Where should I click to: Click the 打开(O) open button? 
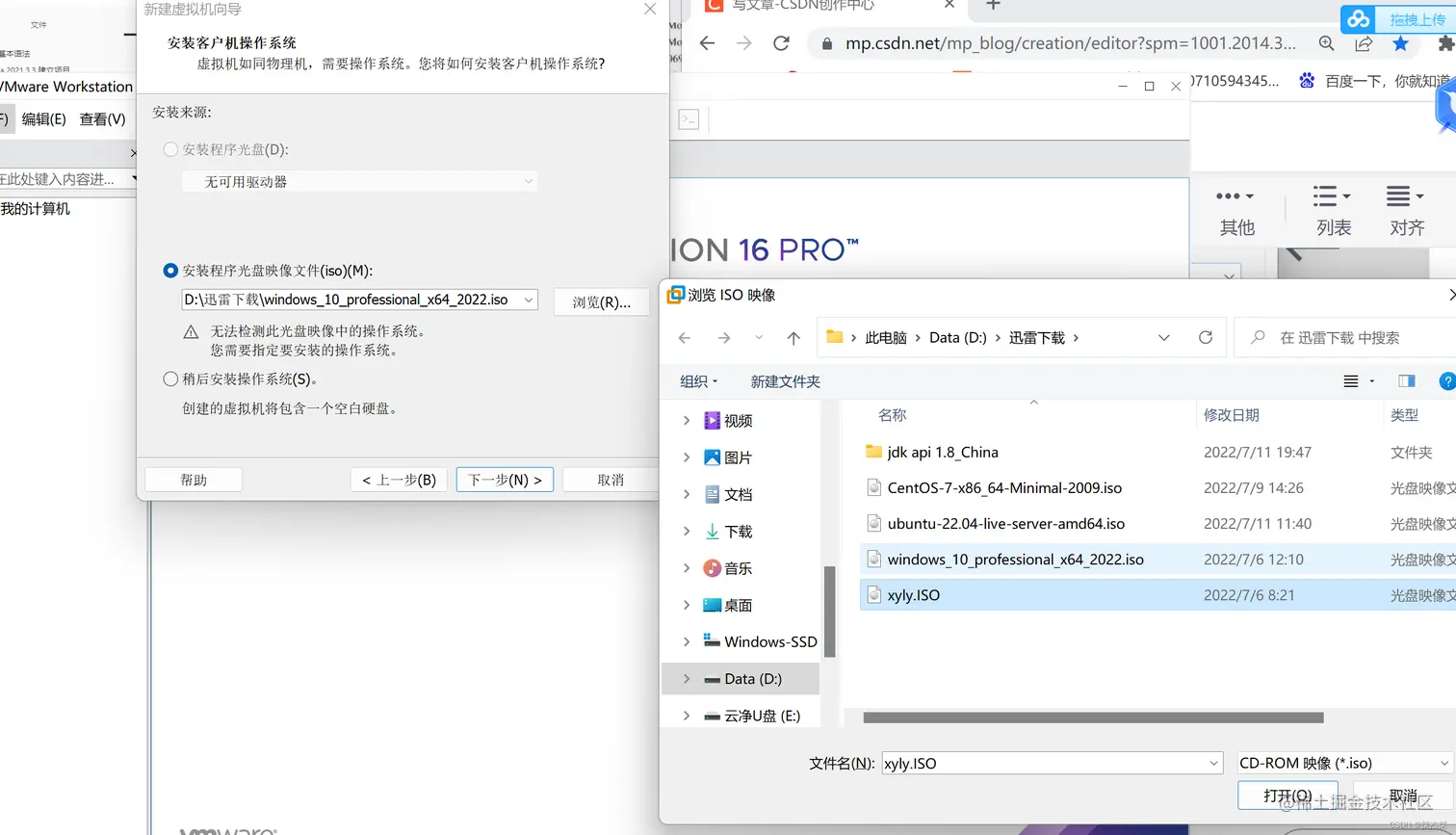pyautogui.click(x=1287, y=796)
